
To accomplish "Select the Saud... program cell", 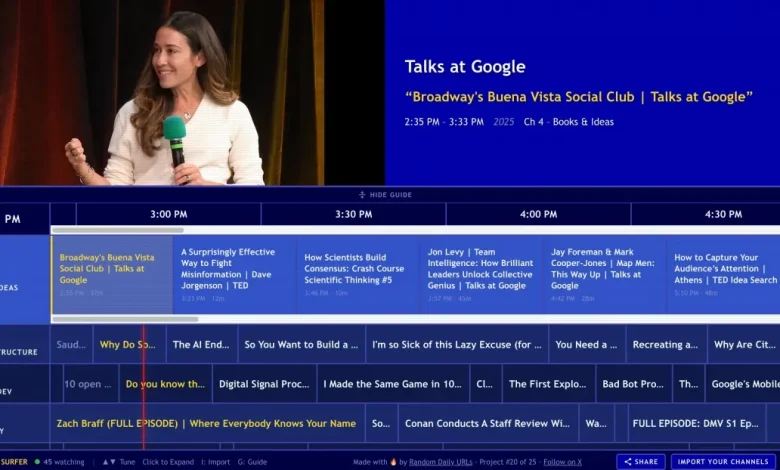I will click(x=71, y=344).
